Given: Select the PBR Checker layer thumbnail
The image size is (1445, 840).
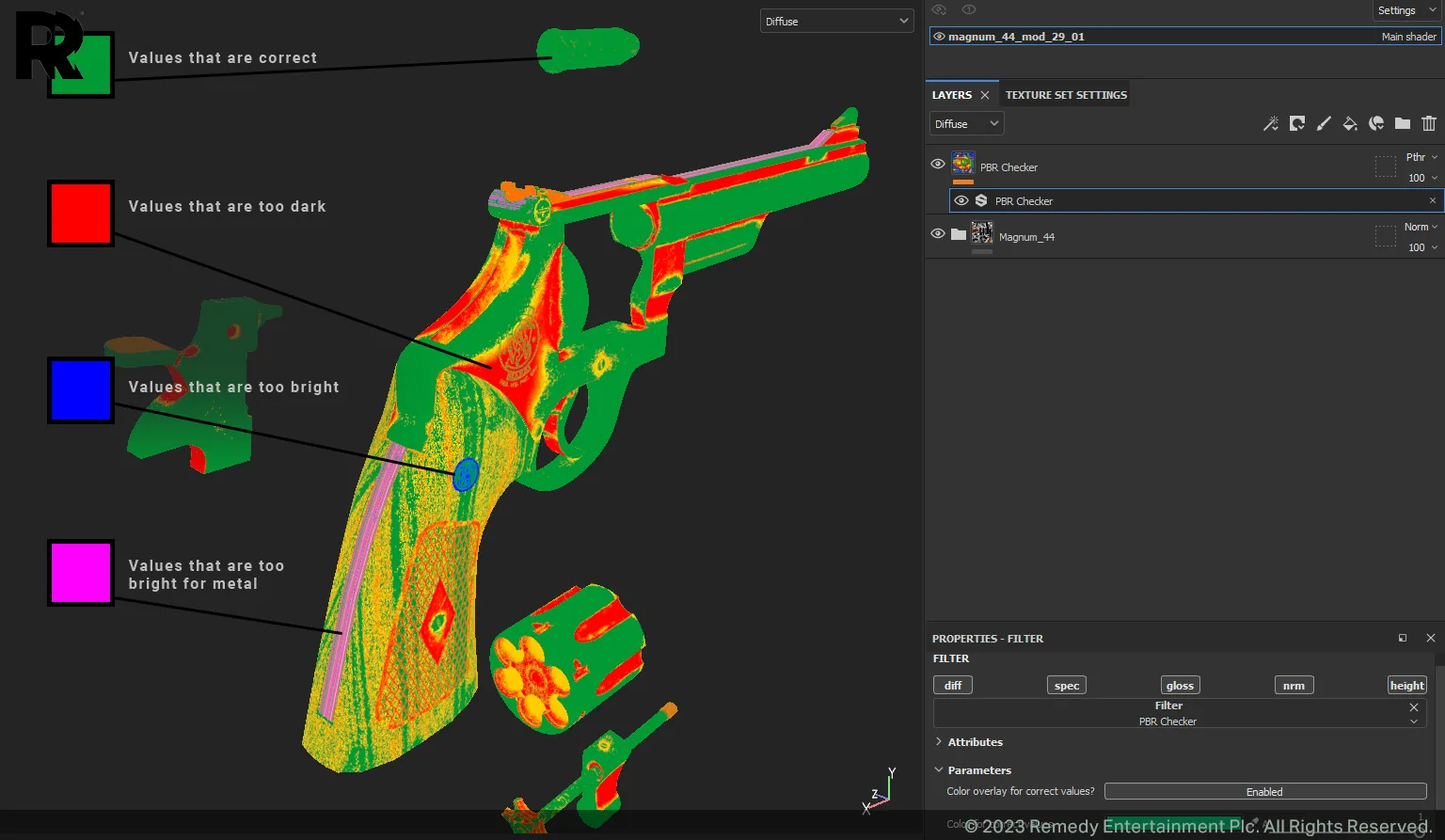Looking at the screenshot, I should click(x=962, y=164).
